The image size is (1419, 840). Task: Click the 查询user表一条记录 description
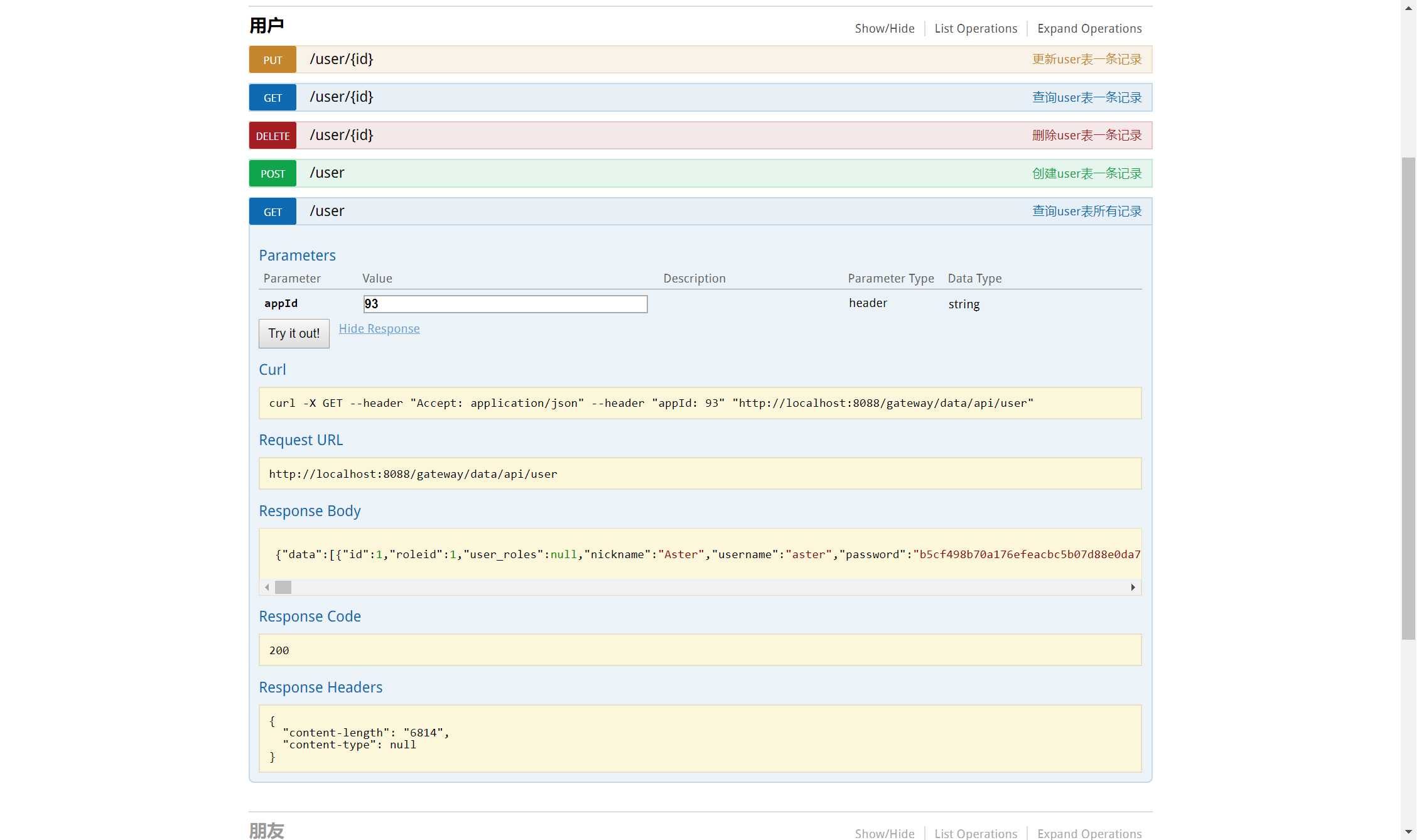[x=1087, y=97]
